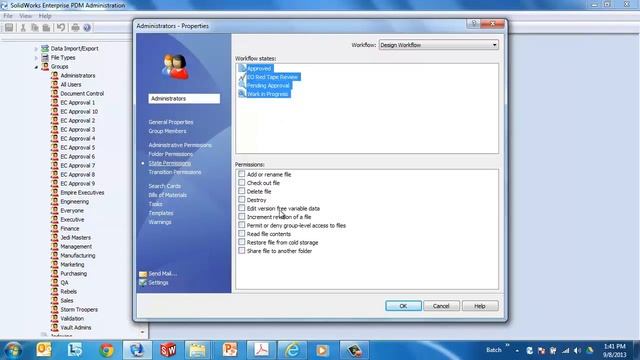
Task: Click the volume icon in system tray
Action: tap(577, 351)
